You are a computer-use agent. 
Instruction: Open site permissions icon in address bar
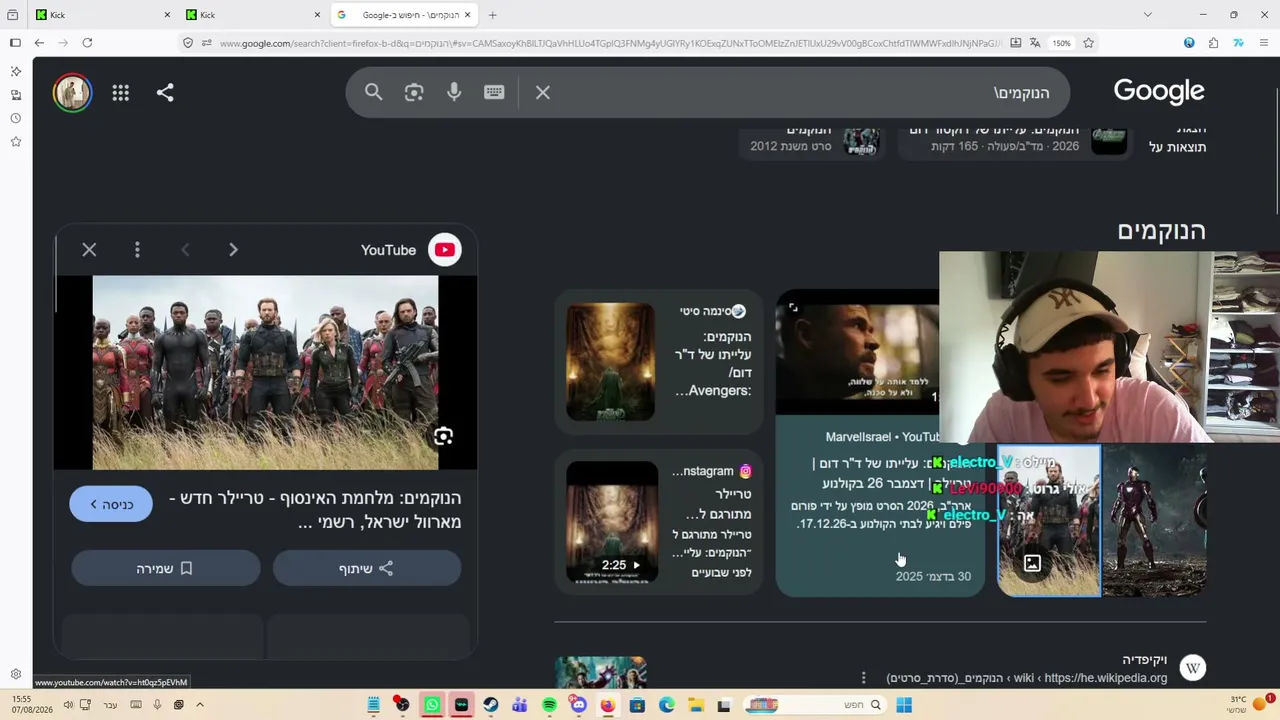pos(206,43)
